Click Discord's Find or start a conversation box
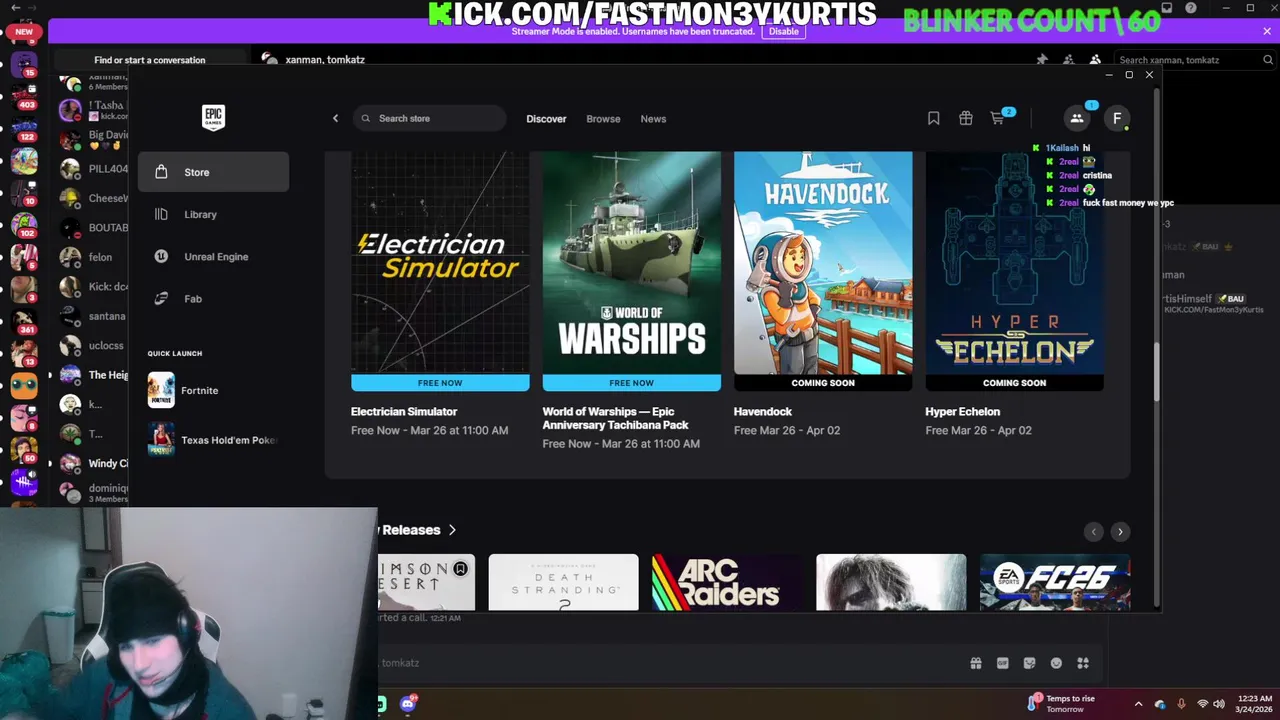 click(150, 60)
